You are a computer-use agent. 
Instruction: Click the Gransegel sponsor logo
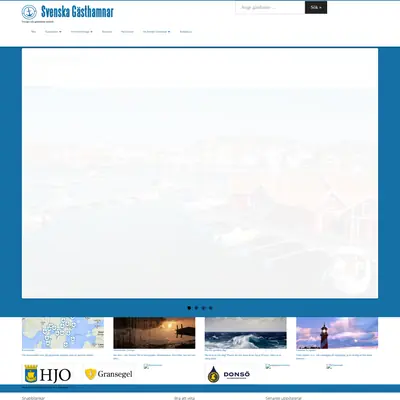[x=109, y=374]
